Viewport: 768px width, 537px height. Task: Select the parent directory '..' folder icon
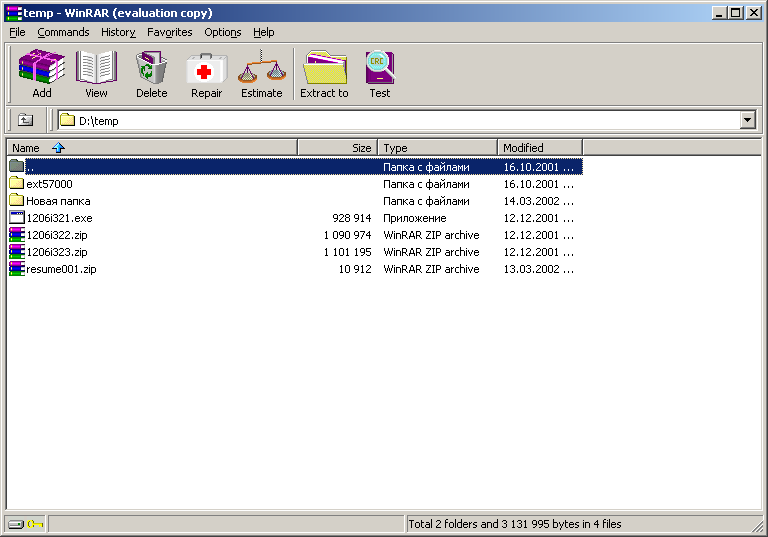[x=17, y=167]
